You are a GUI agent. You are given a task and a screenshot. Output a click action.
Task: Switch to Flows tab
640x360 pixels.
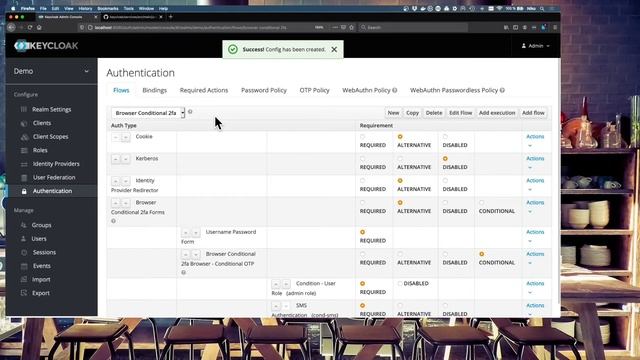(x=121, y=90)
